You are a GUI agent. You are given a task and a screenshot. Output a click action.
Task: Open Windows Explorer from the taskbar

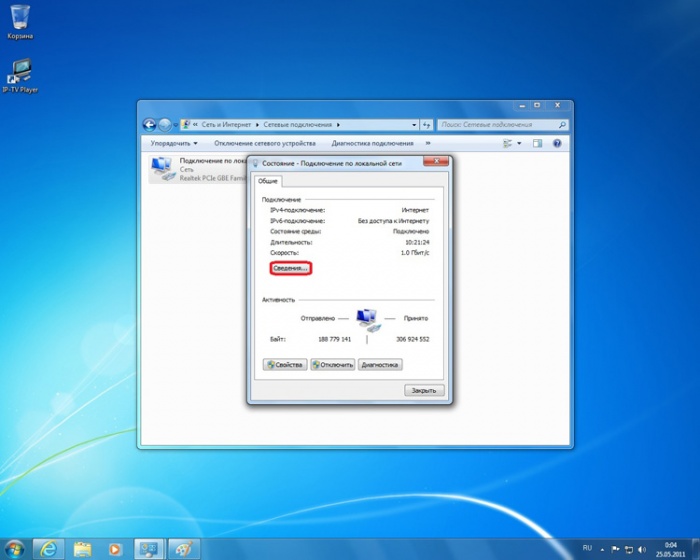point(82,548)
